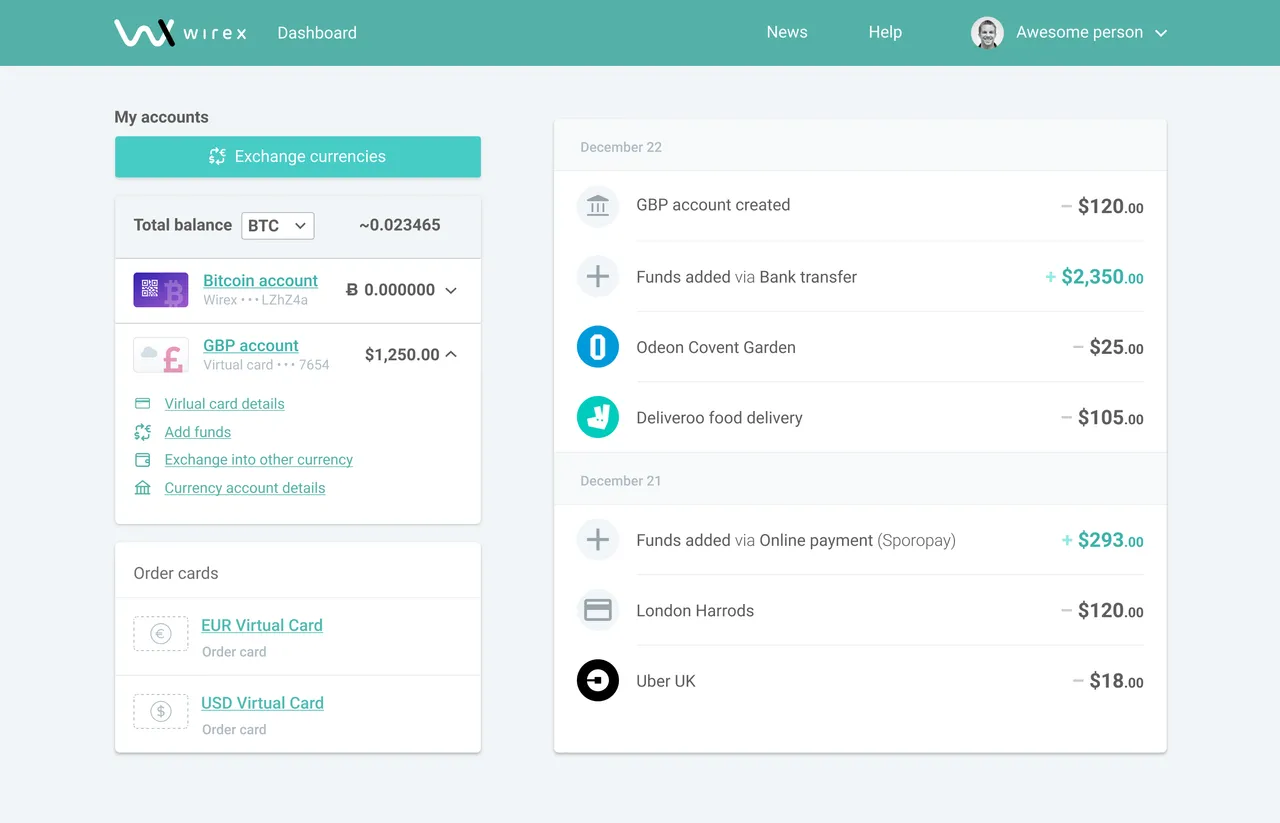Click the EUR Virtual Card euro placeholder icon

pos(161,634)
